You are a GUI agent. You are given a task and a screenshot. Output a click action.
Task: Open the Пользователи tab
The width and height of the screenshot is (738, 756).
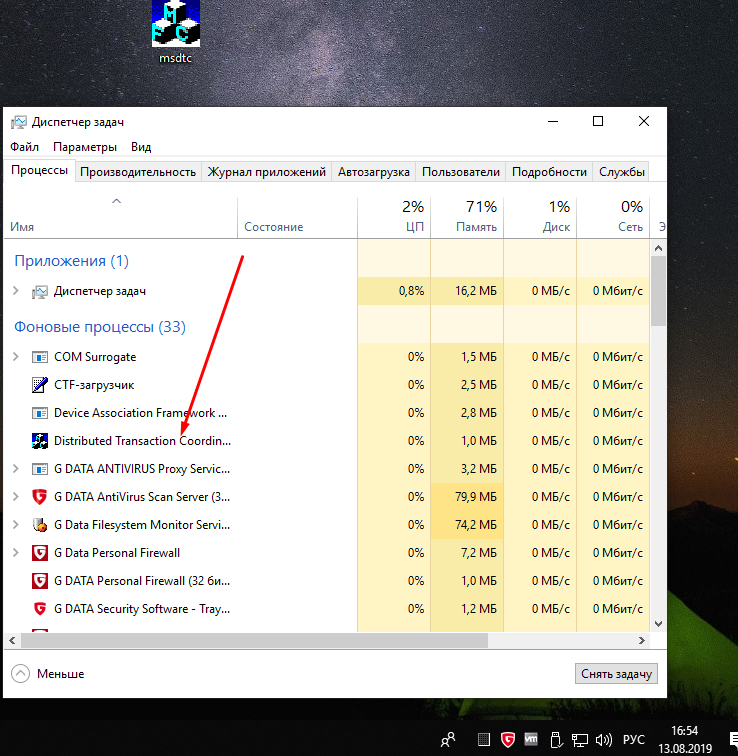coord(461,172)
